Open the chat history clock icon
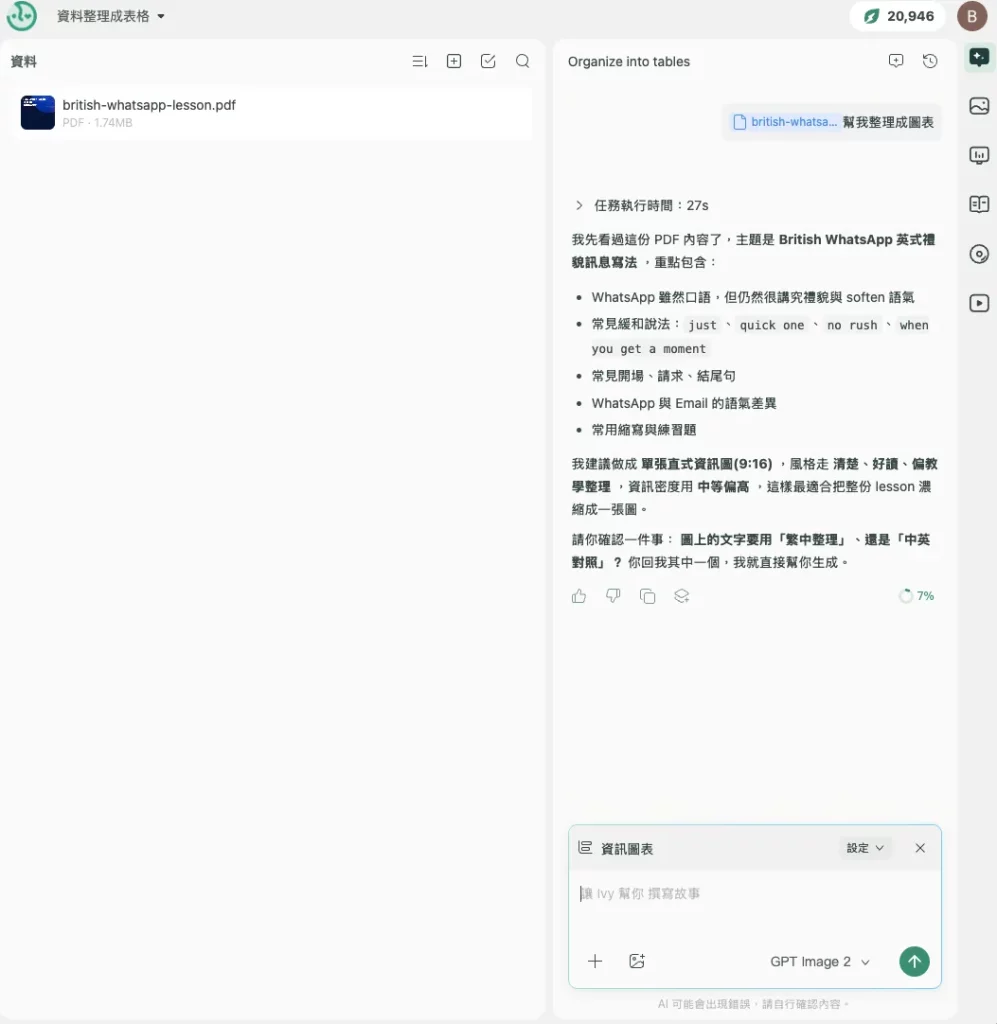The width and height of the screenshot is (997, 1024). coord(930,61)
